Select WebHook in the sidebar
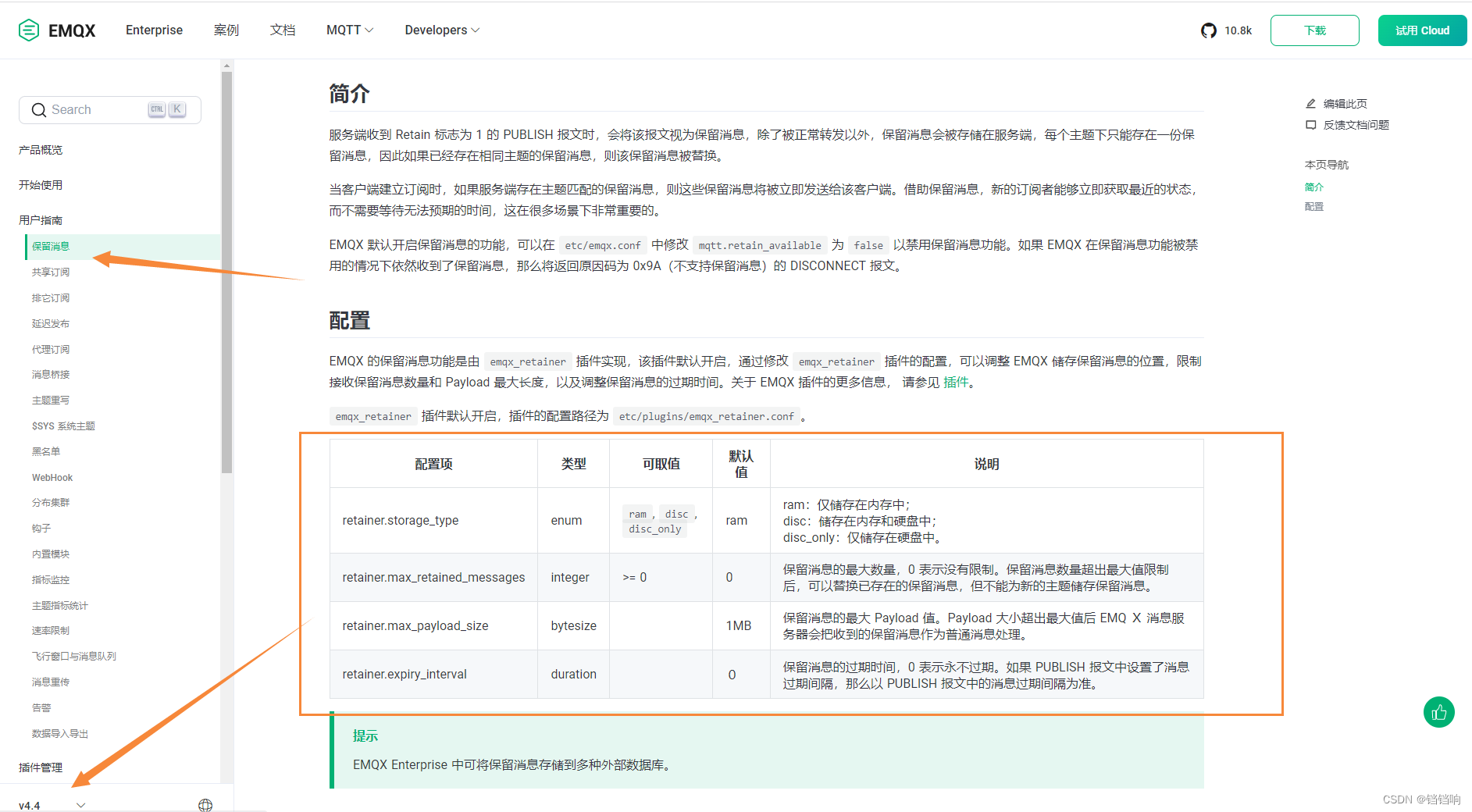 [x=52, y=477]
